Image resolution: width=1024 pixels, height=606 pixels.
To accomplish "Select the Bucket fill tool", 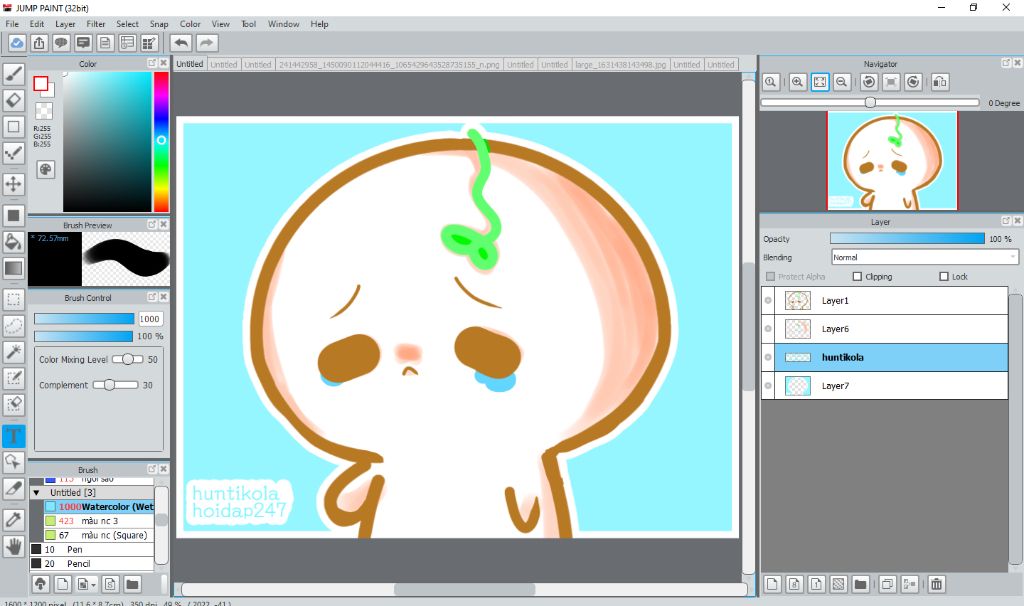I will (14, 241).
